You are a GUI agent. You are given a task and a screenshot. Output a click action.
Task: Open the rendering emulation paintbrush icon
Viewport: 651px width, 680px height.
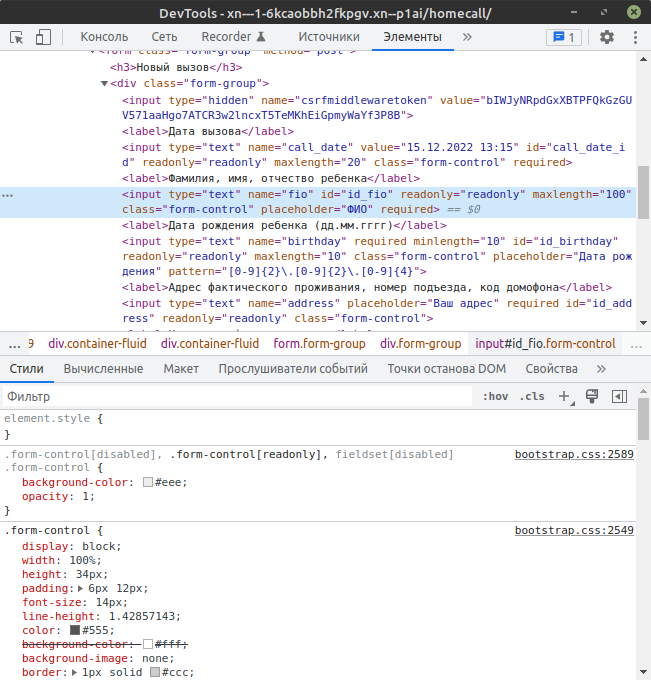click(x=592, y=396)
